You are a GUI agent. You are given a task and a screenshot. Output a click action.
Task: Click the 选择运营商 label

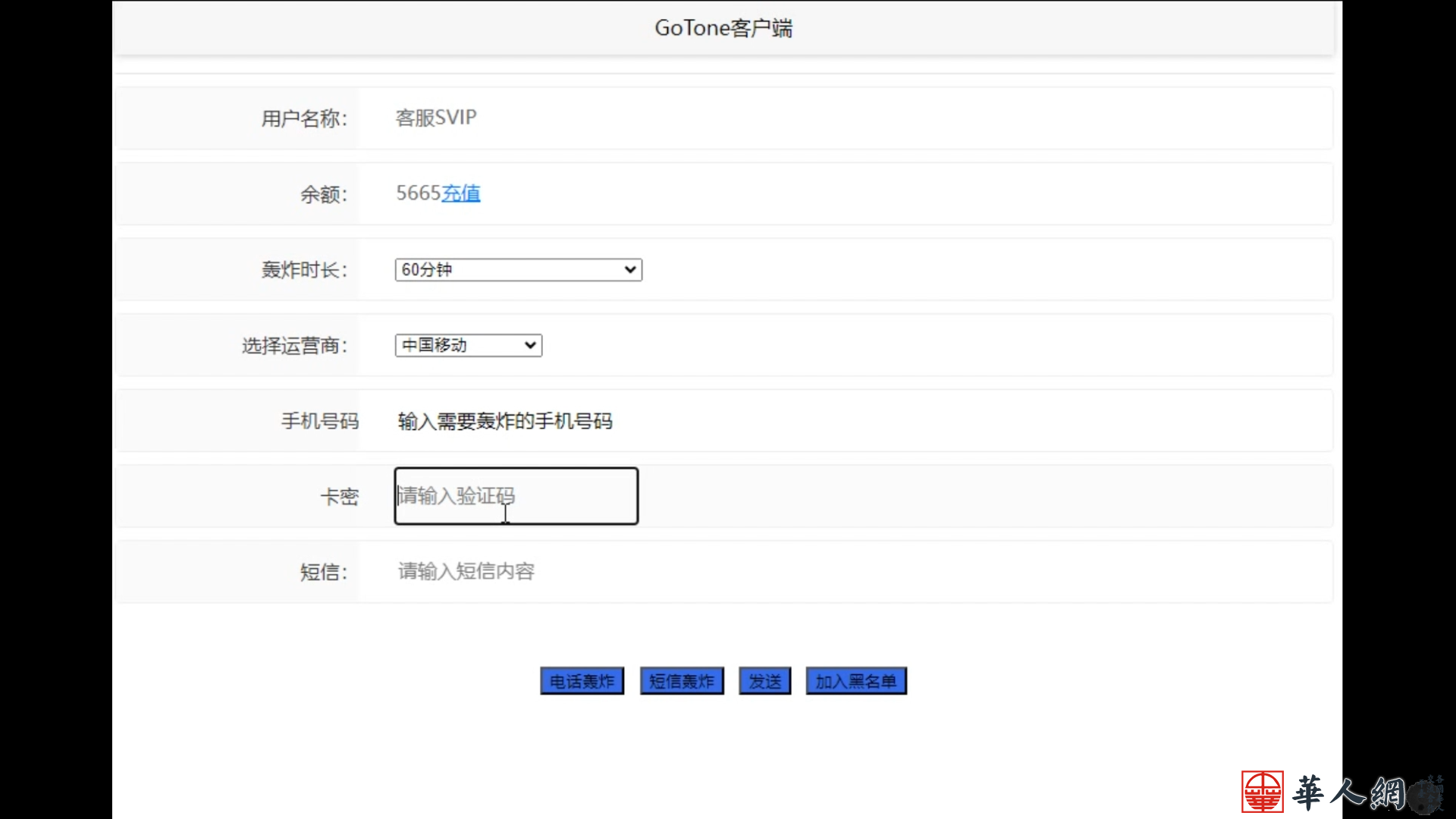(x=294, y=346)
